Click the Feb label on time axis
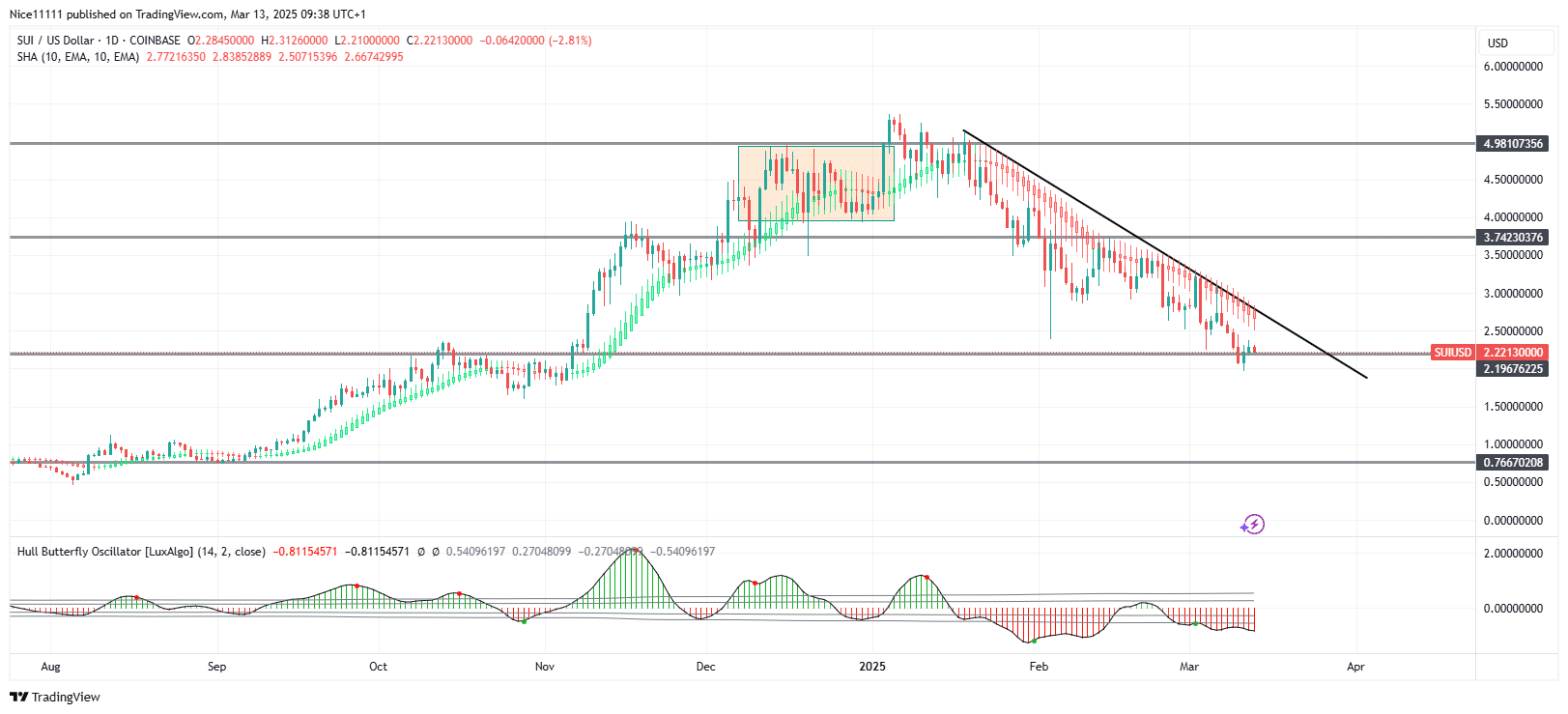This screenshot has height=714, width=1568. (x=1039, y=667)
